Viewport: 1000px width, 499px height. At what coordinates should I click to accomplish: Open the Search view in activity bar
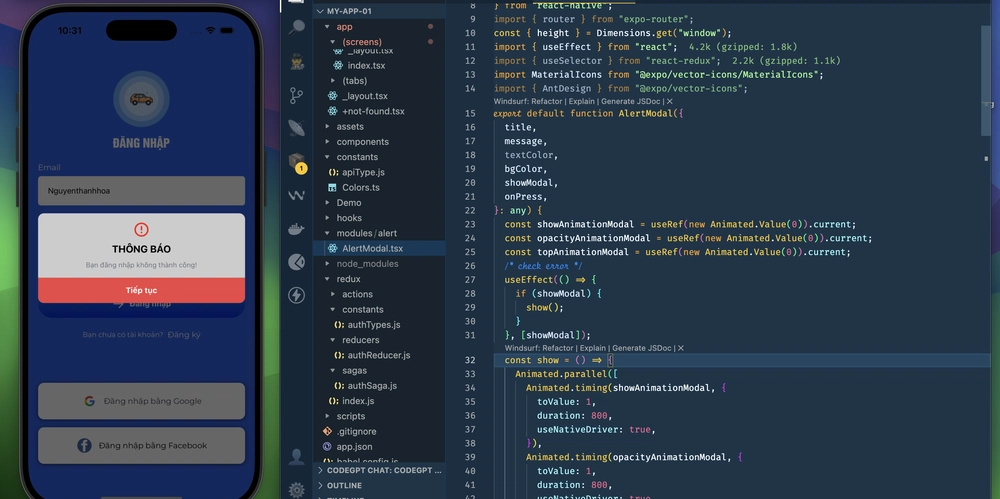point(297,27)
